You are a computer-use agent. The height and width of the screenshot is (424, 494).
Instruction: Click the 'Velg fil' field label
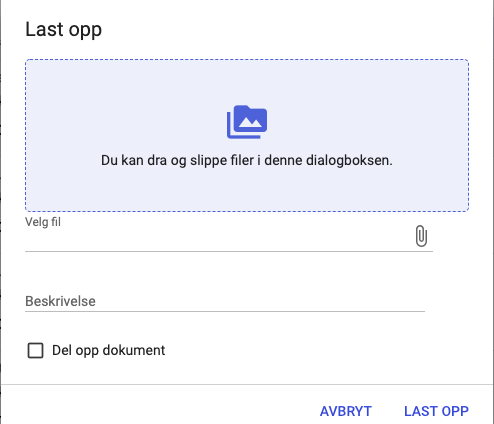43,222
